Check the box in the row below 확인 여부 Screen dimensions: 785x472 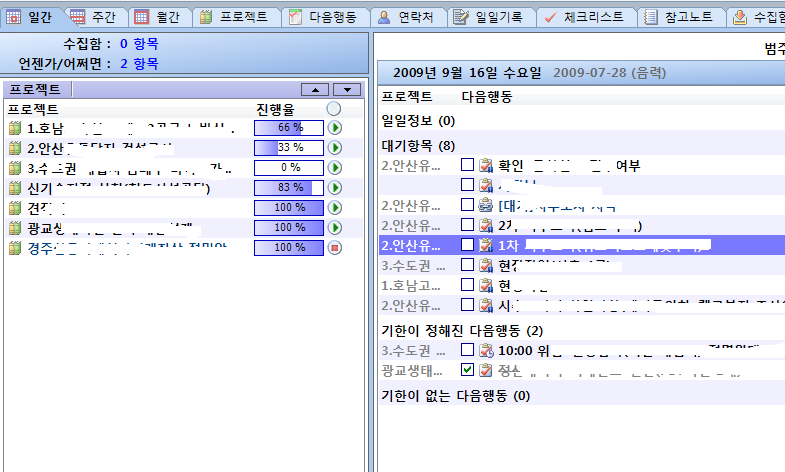click(467, 185)
